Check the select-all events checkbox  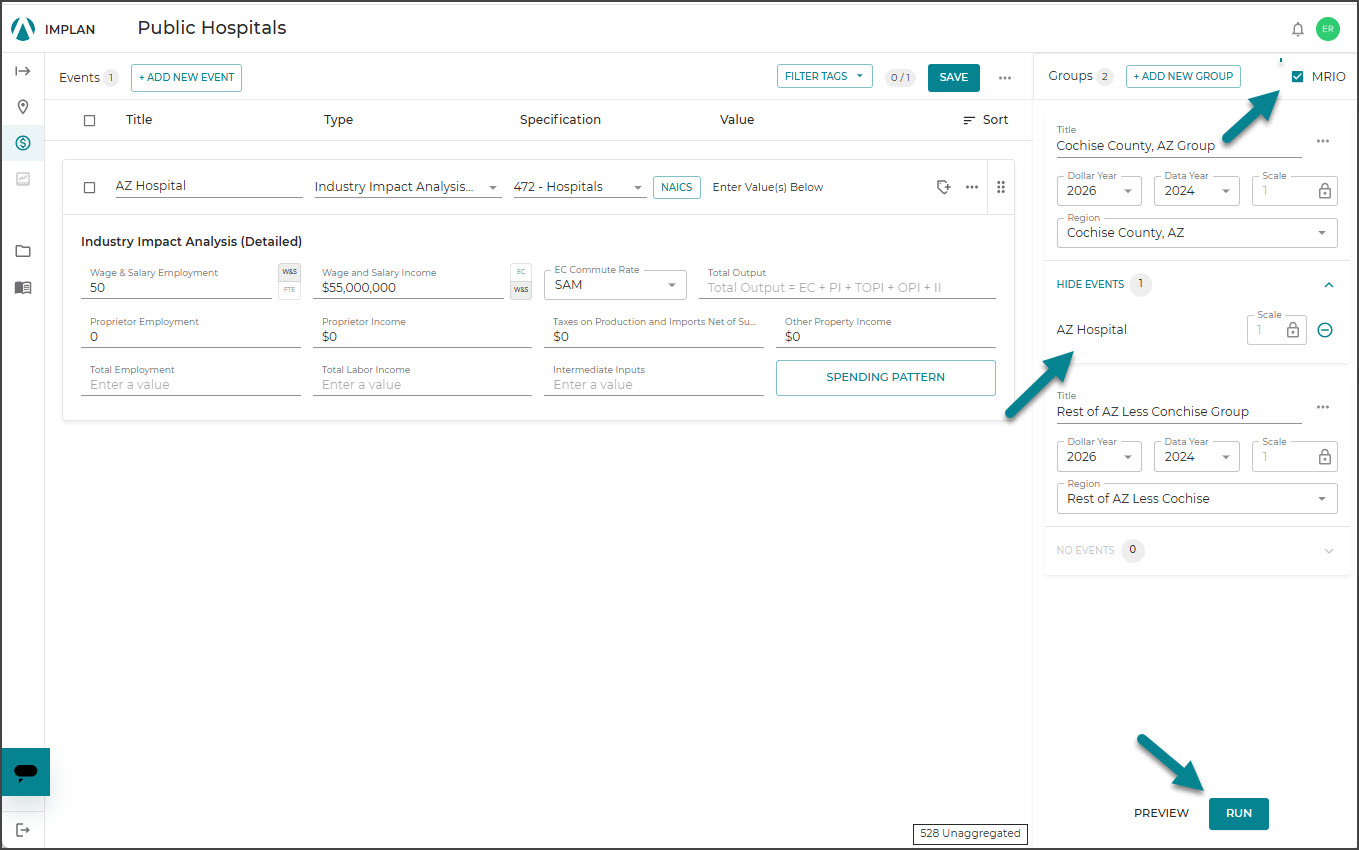90,120
